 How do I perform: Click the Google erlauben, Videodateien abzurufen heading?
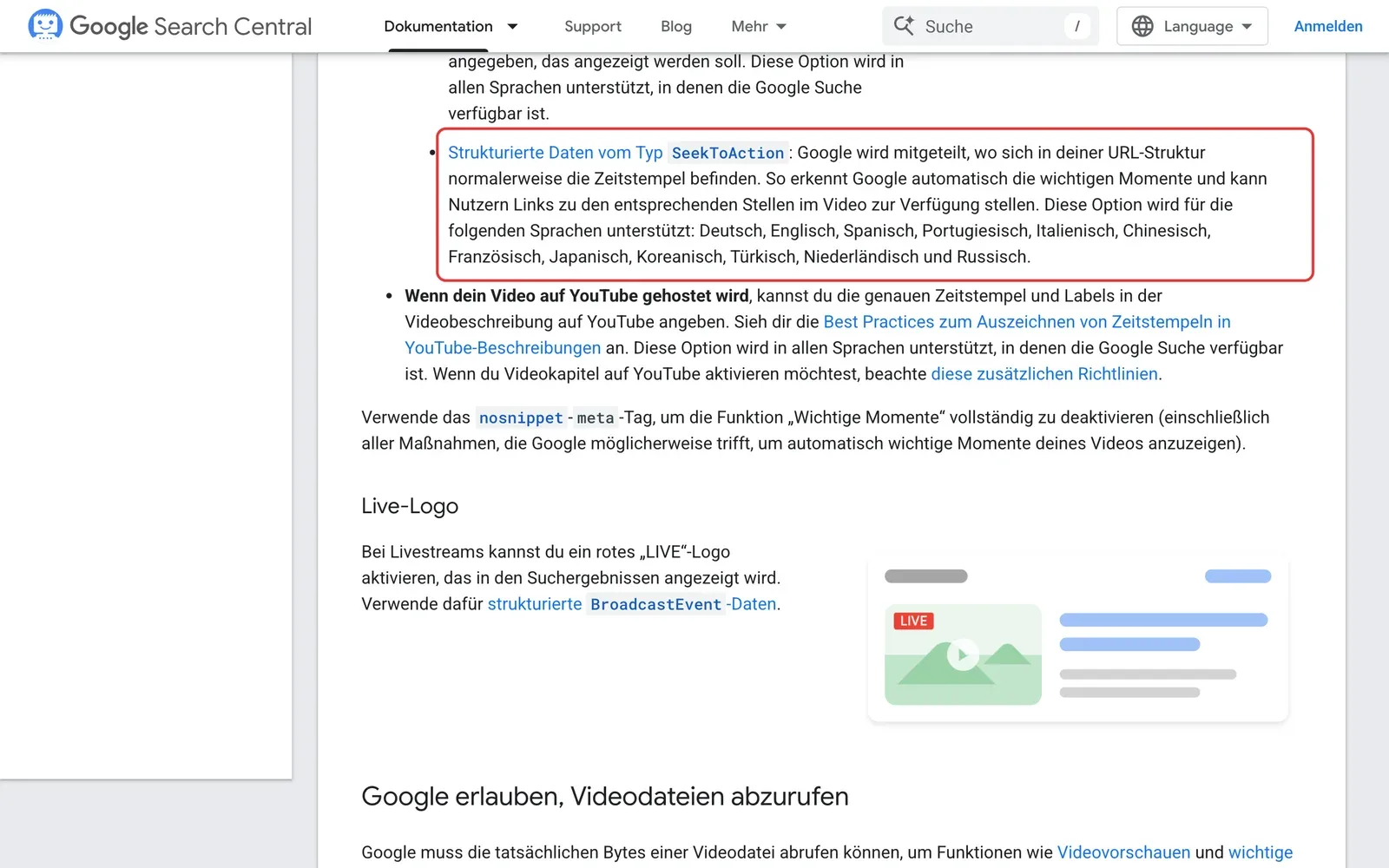[605, 796]
